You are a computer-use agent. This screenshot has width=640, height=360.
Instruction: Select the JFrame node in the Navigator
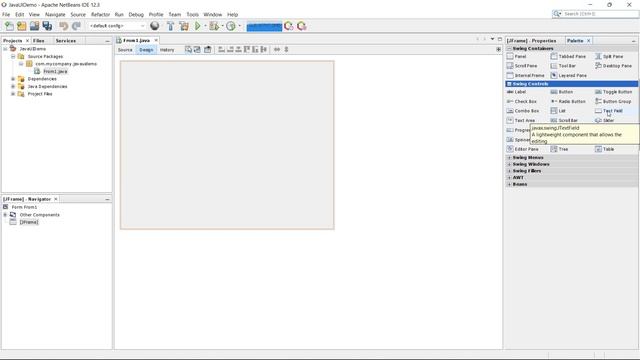pyautogui.click(x=29, y=222)
